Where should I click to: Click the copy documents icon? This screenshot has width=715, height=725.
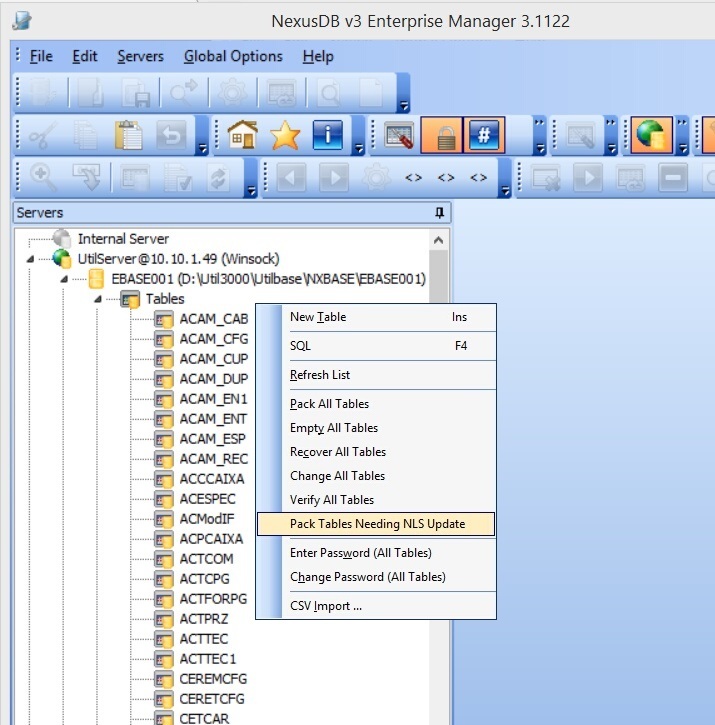pyautogui.click(x=86, y=135)
